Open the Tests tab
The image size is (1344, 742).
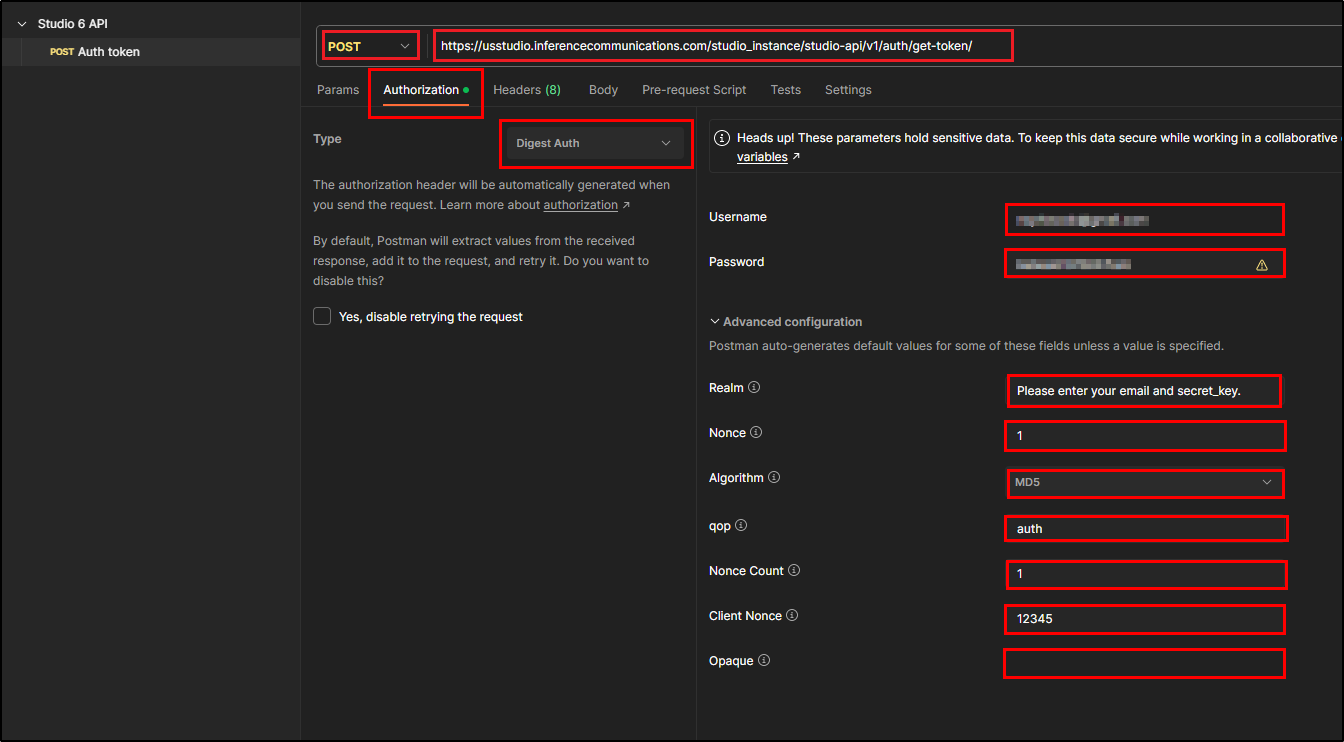(785, 90)
